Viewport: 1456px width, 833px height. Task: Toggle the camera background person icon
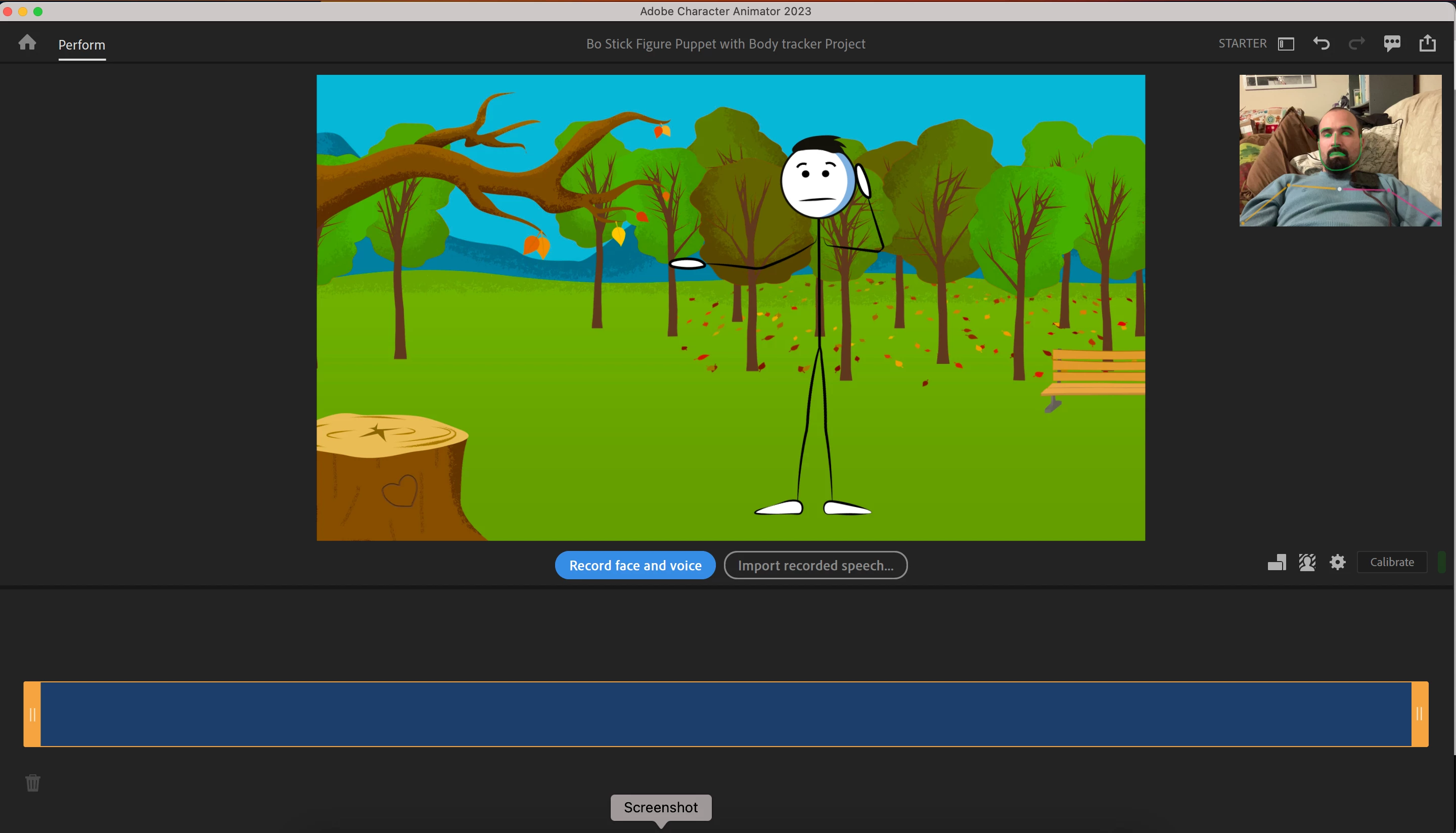tap(1307, 563)
